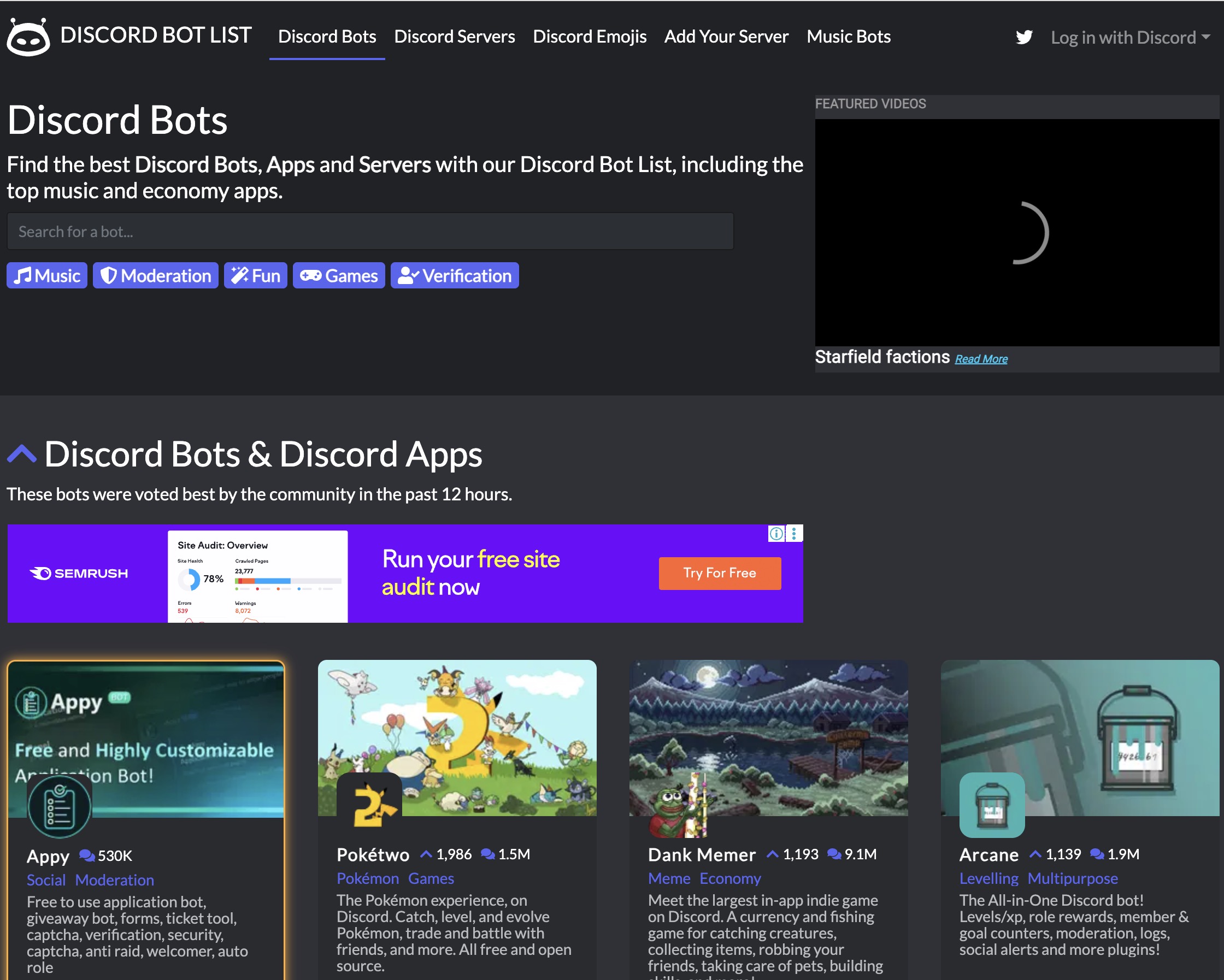Open the Twitter bird icon link
Viewport: 1224px width, 980px height.
[x=1023, y=38]
